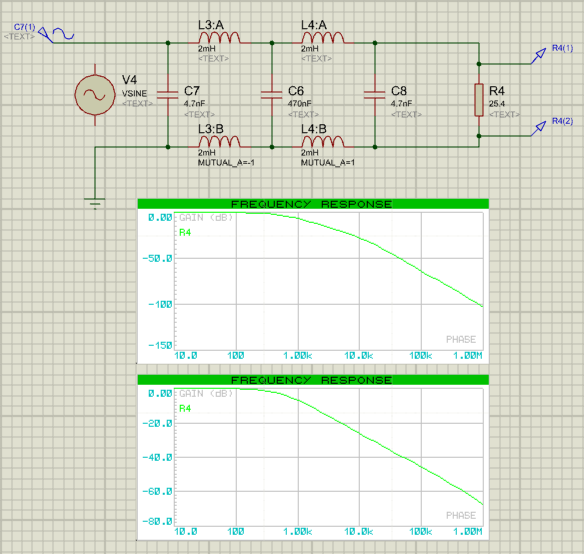Select the R4(2) voltage probe arrow

(538, 129)
